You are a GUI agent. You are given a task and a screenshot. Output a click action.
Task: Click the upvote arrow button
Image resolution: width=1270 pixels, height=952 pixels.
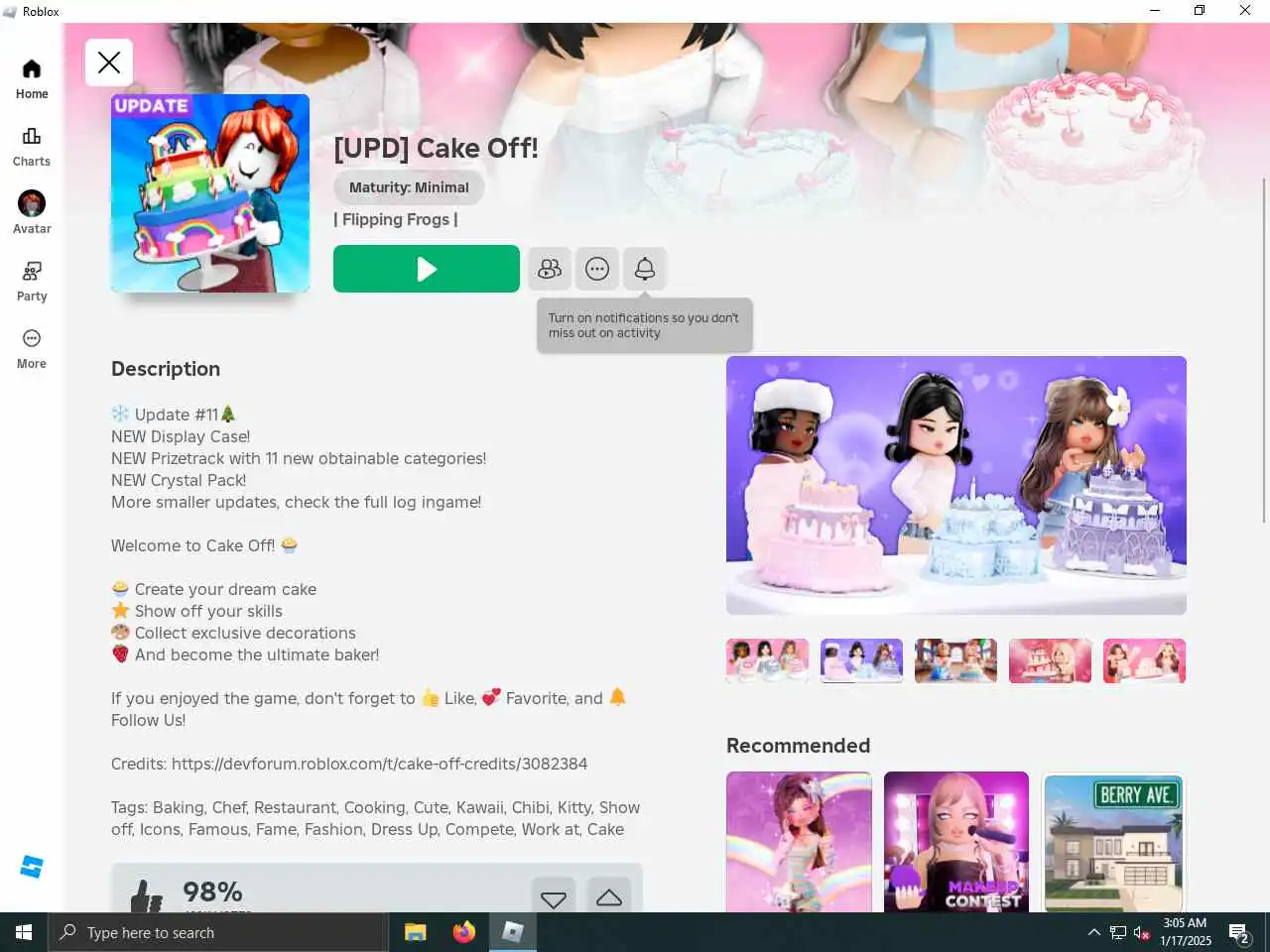(x=609, y=895)
